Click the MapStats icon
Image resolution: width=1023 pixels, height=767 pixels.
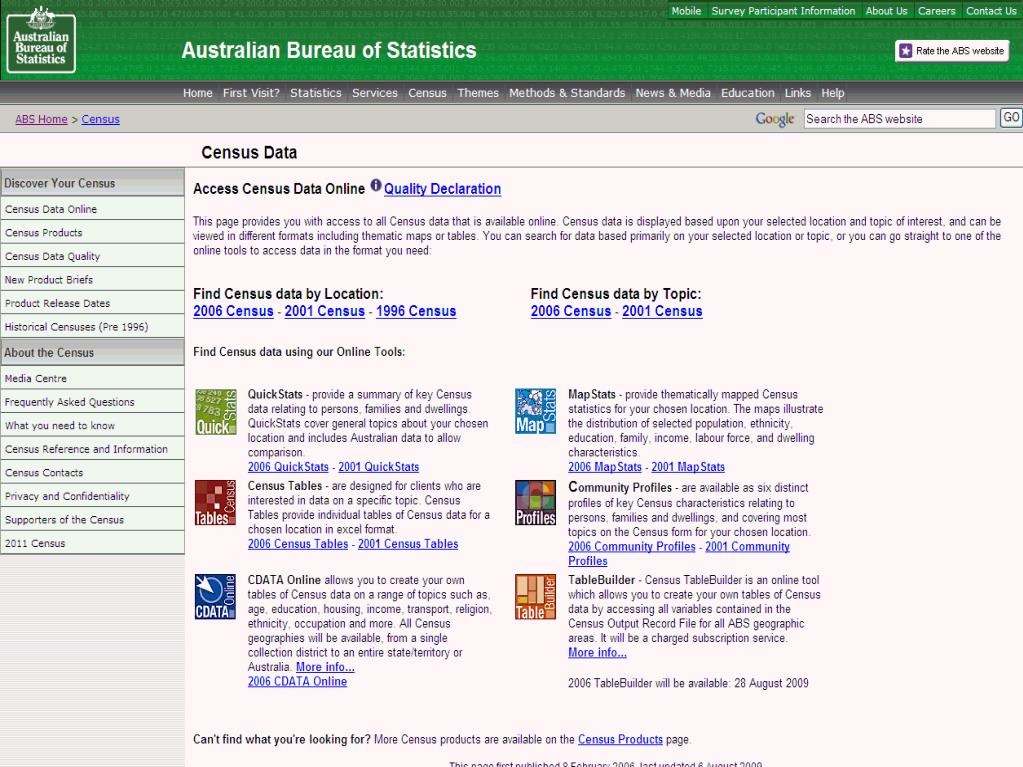coord(536,411)
